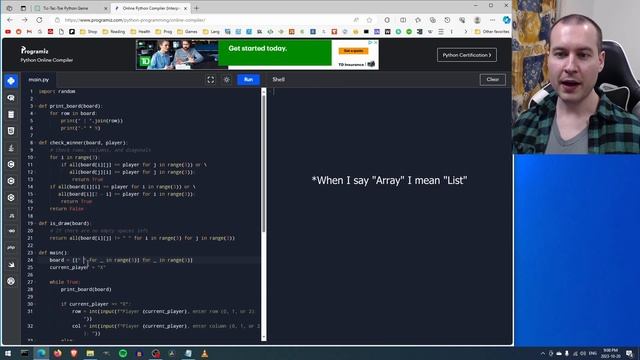Open the SQL database editor icon
Image resolution: width=640 pixels, height=360 pixels.
click(x=11, y=115)
